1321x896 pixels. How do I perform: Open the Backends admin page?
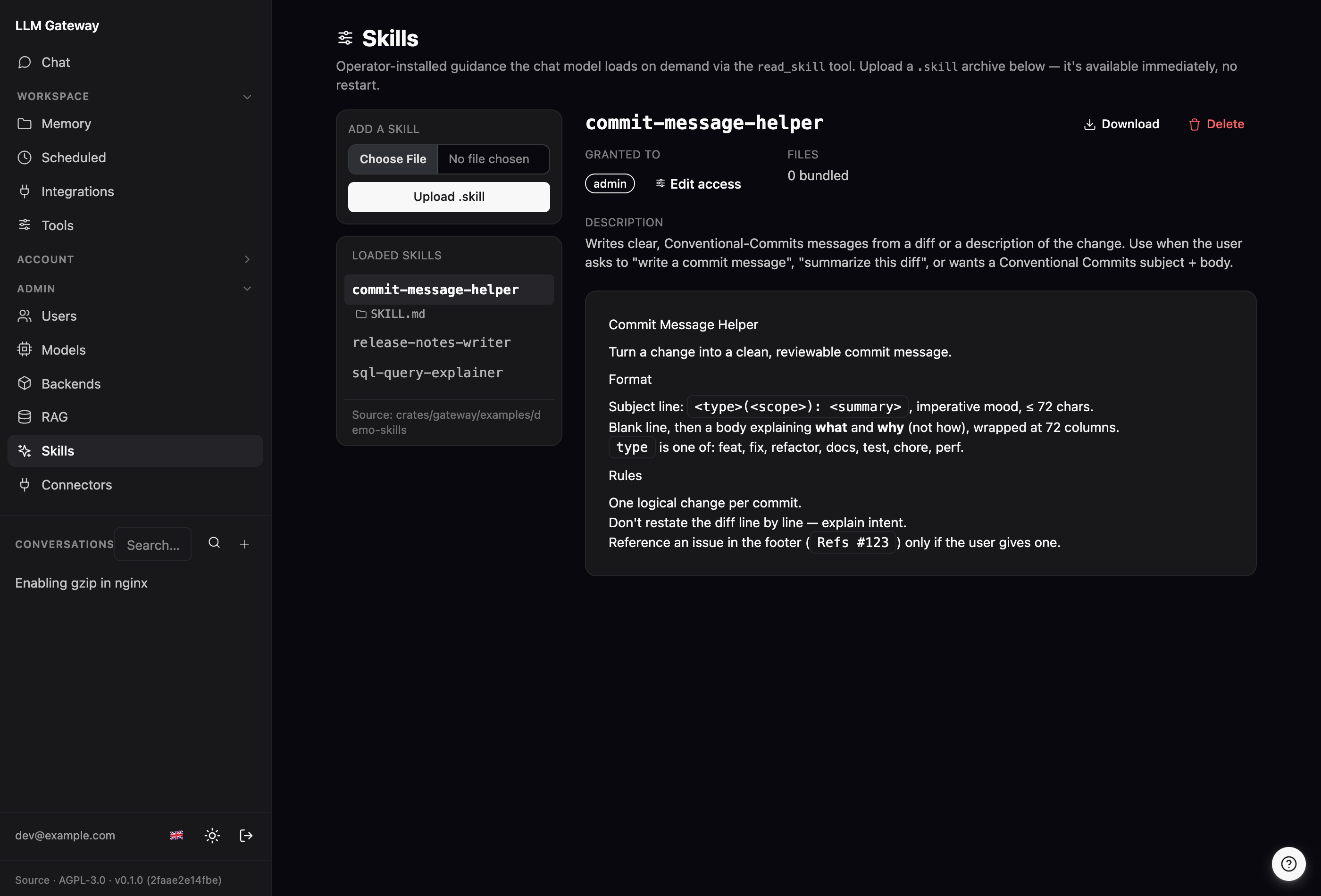[135, 383]
